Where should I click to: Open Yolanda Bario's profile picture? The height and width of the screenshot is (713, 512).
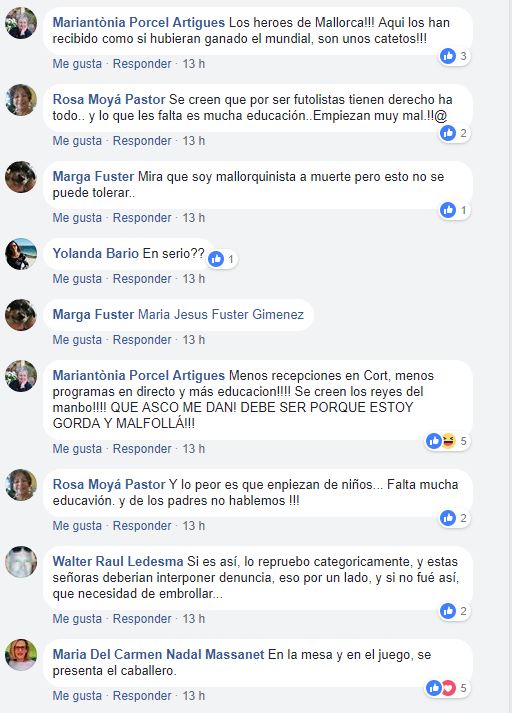(x=21, y=254)
